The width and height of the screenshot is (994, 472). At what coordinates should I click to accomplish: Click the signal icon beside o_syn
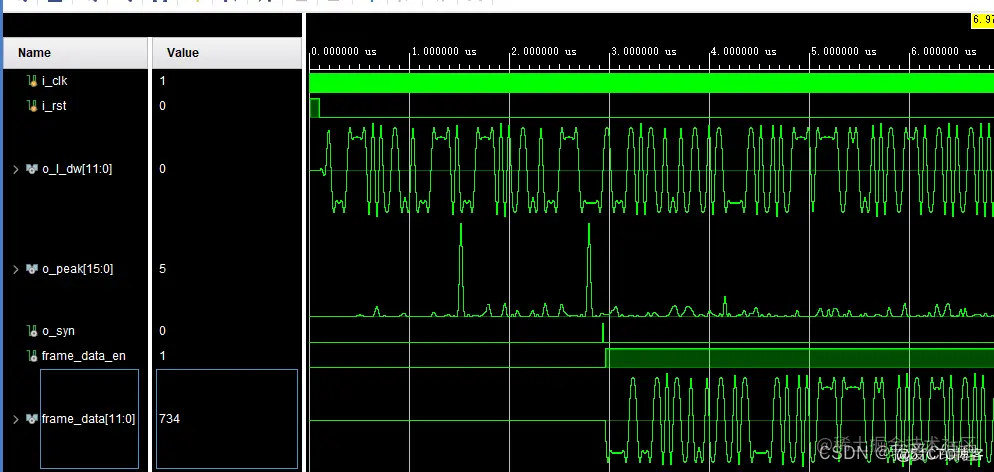pyautogui.click(x=33, y=331)
